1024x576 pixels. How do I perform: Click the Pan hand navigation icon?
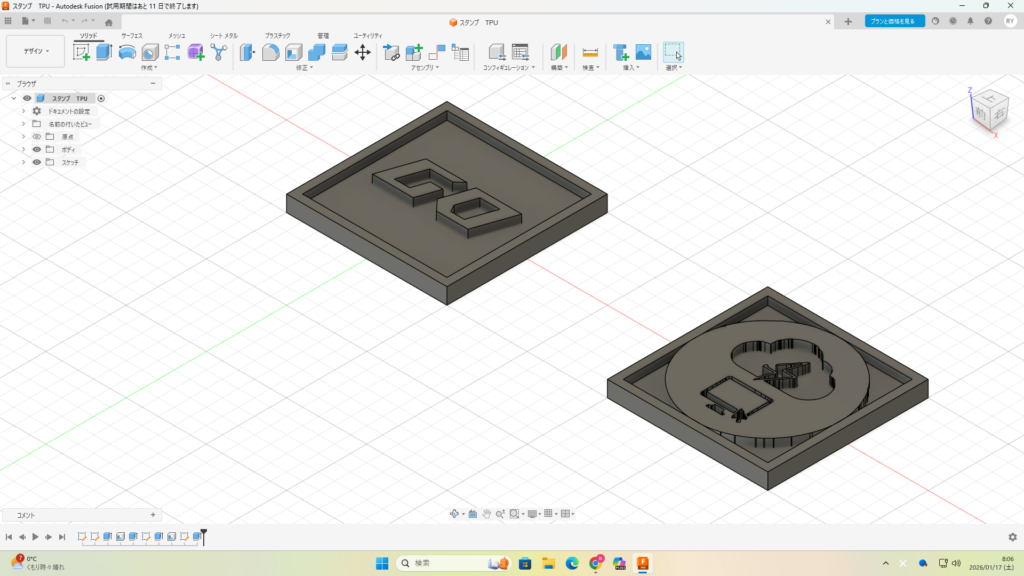(x=486, y=514)
